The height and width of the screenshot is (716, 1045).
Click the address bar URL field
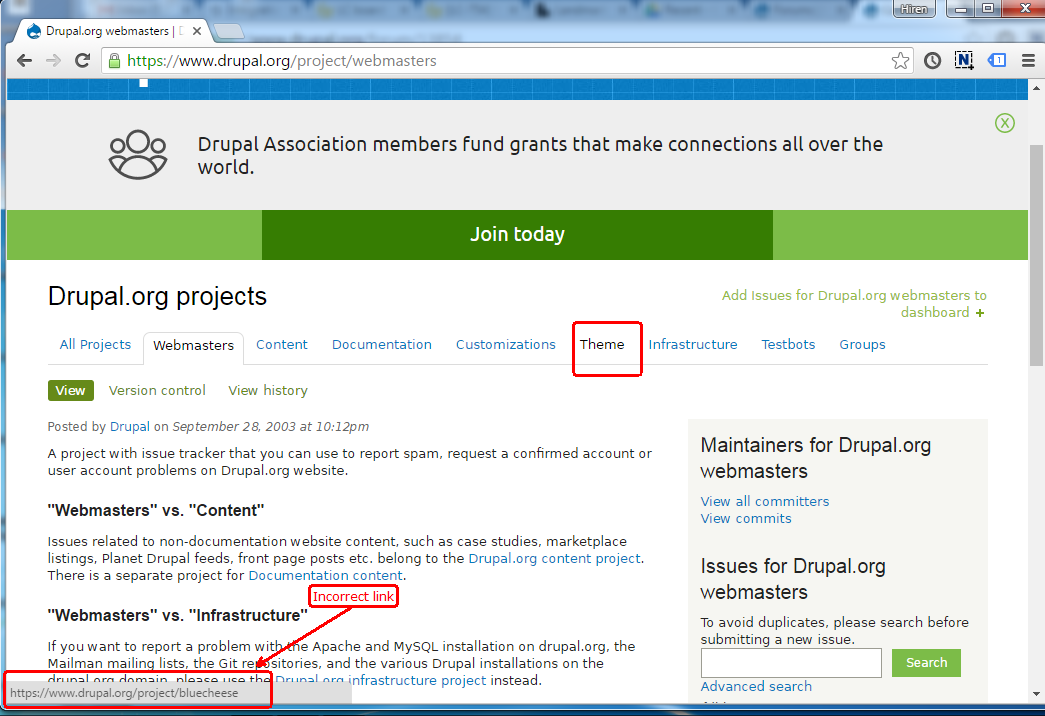coord(505,61)
